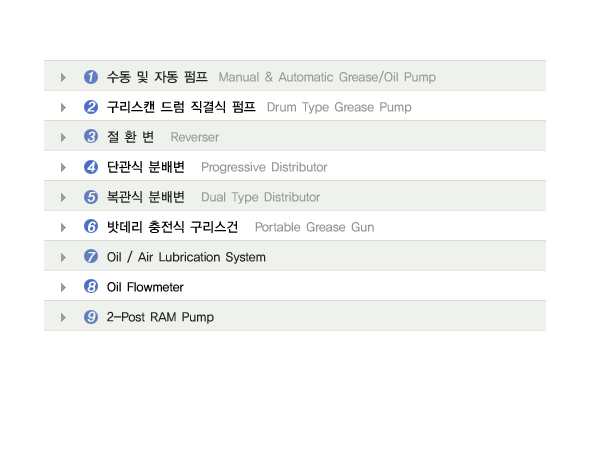Click the number 3 circle beside Reverser

click(91, 137)
